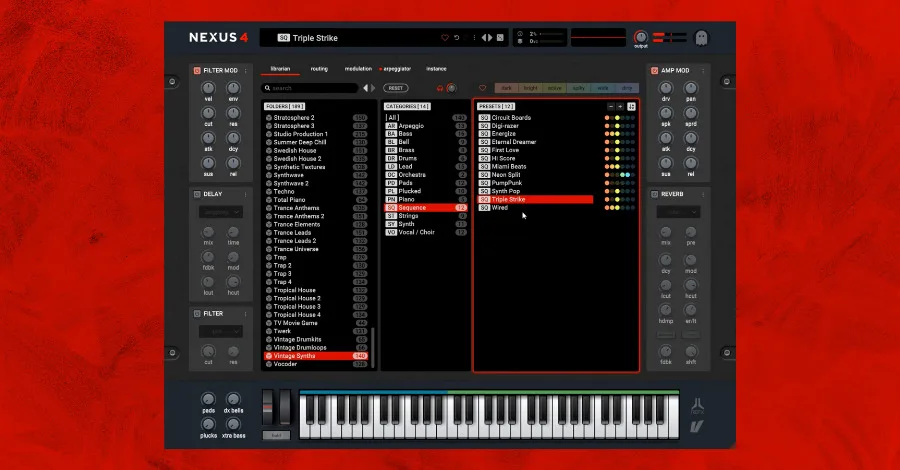Click the search history left arrow
The image size is (900, 470).
366,88
